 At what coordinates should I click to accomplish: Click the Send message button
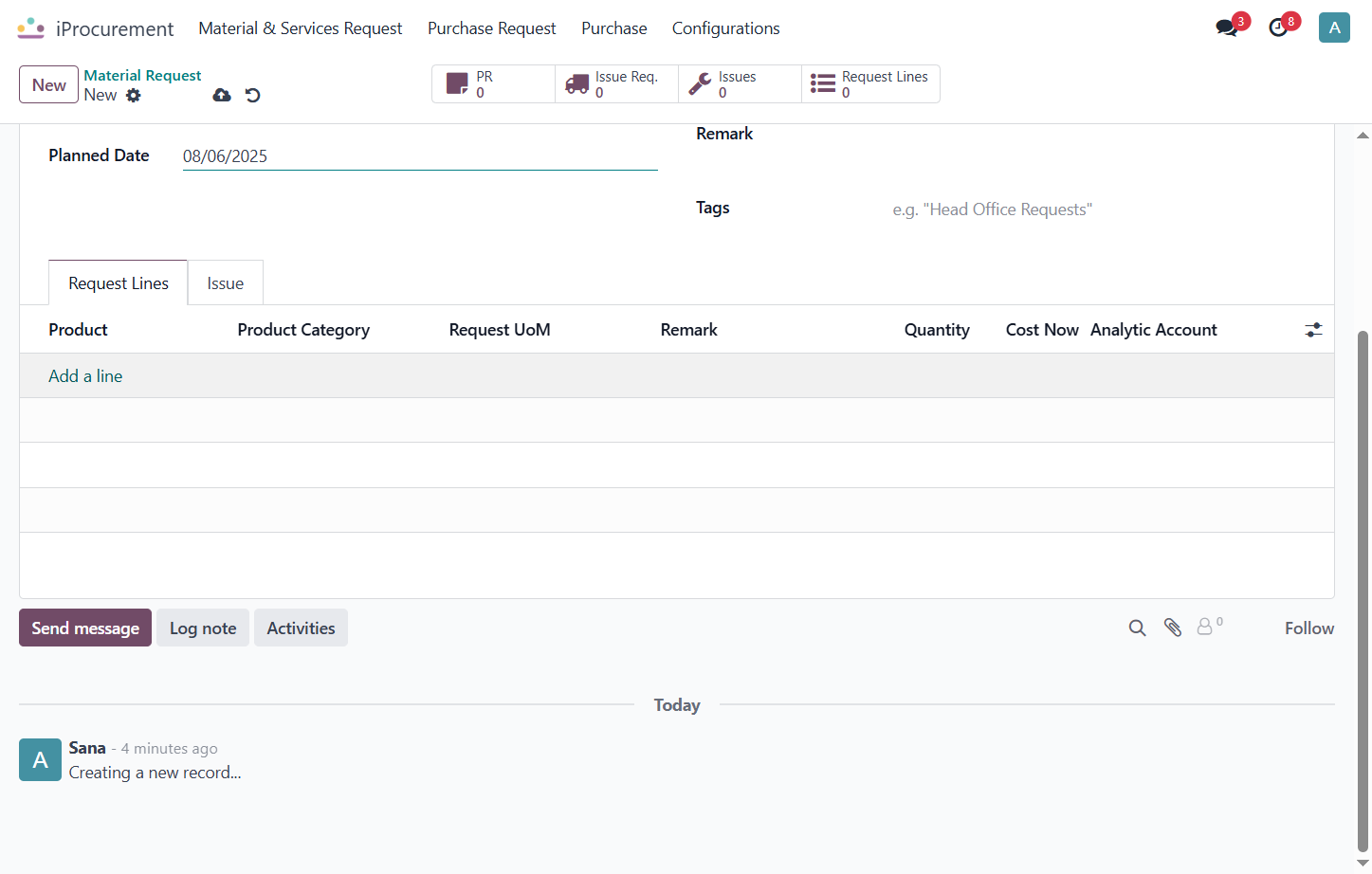[85, 628]
